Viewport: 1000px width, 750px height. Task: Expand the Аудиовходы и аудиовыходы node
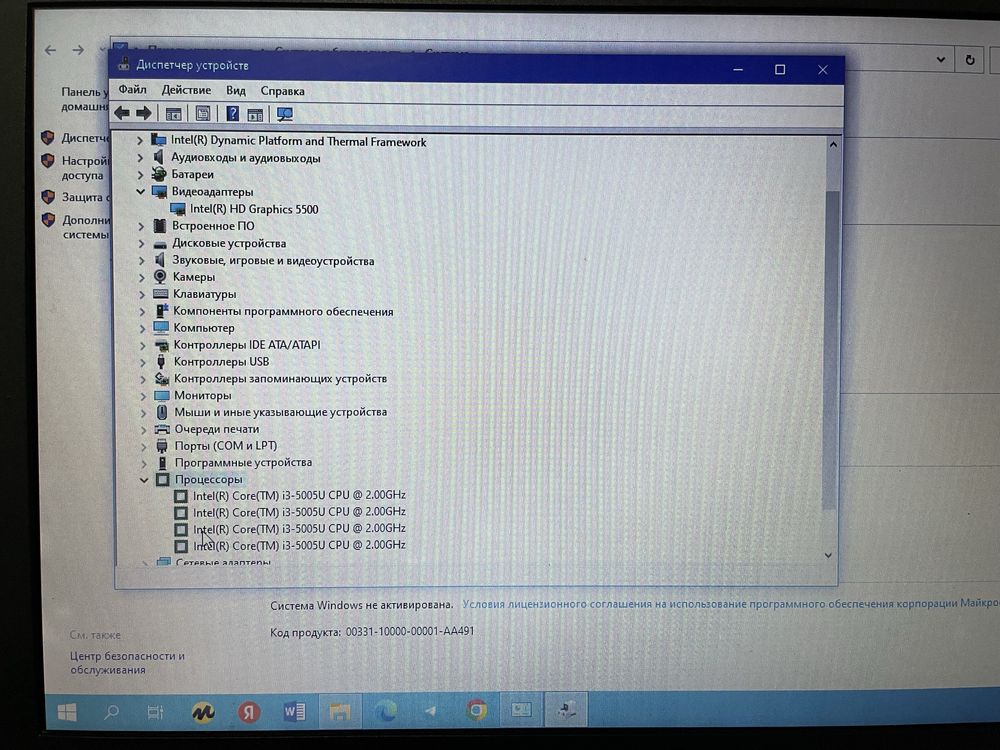coord(140,157)
